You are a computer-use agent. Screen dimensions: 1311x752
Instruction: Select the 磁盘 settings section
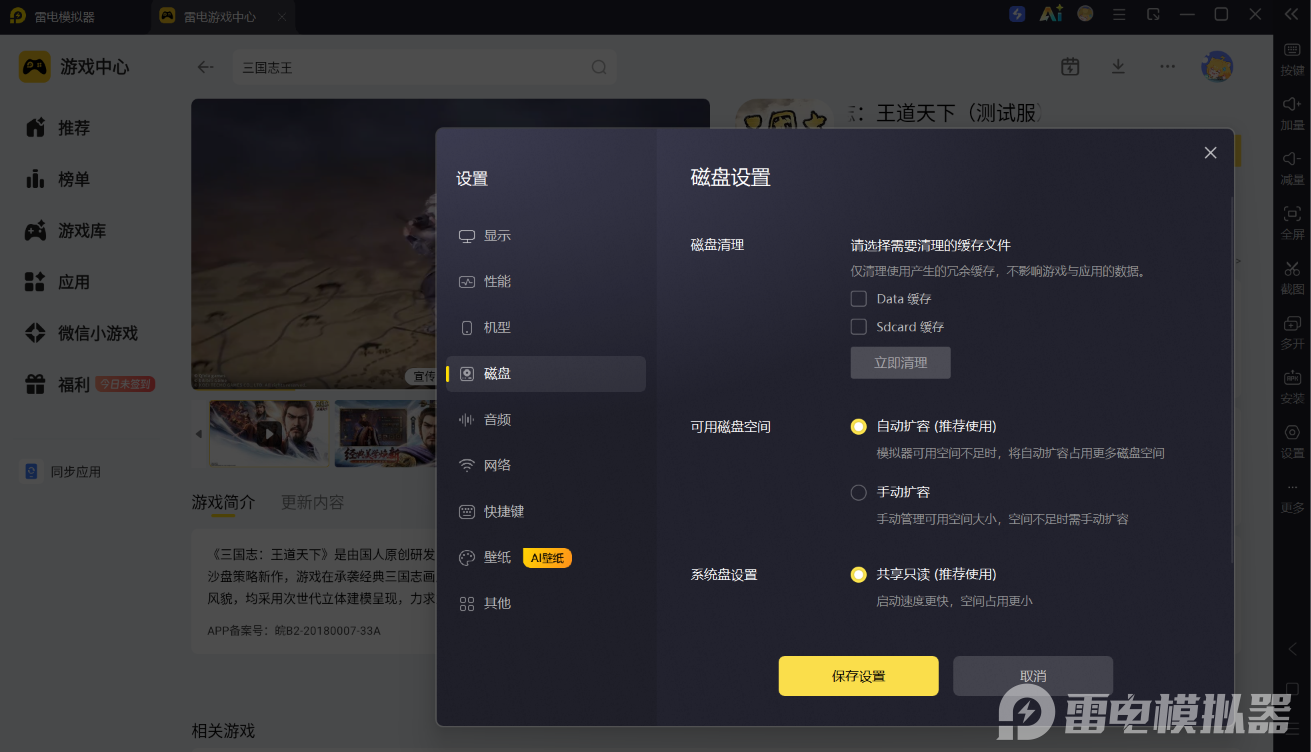click(x=546, y=374)
